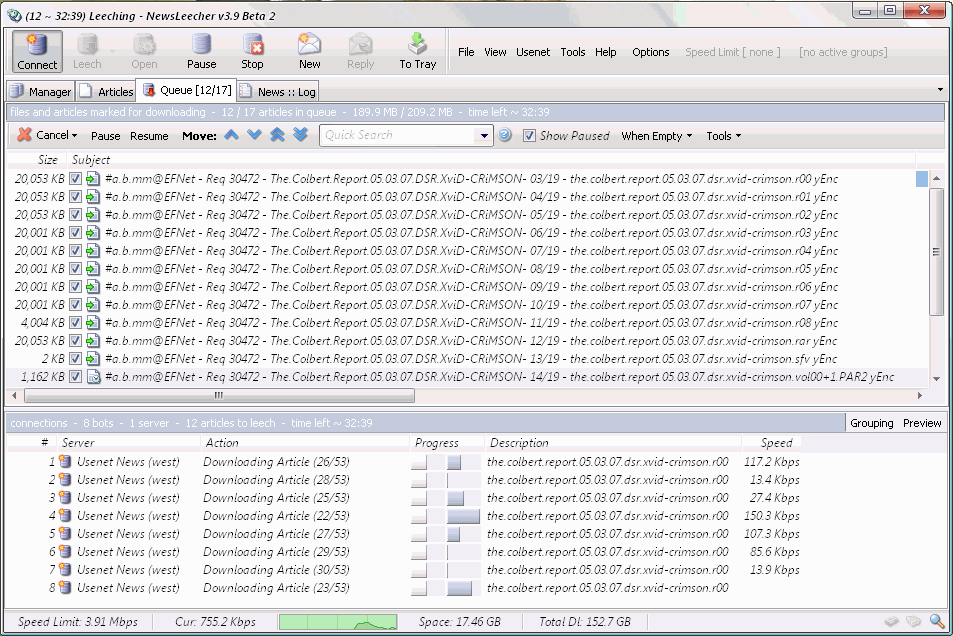Click the Preview button
Screen dimensions: 953x636
(x=922, y=423)
